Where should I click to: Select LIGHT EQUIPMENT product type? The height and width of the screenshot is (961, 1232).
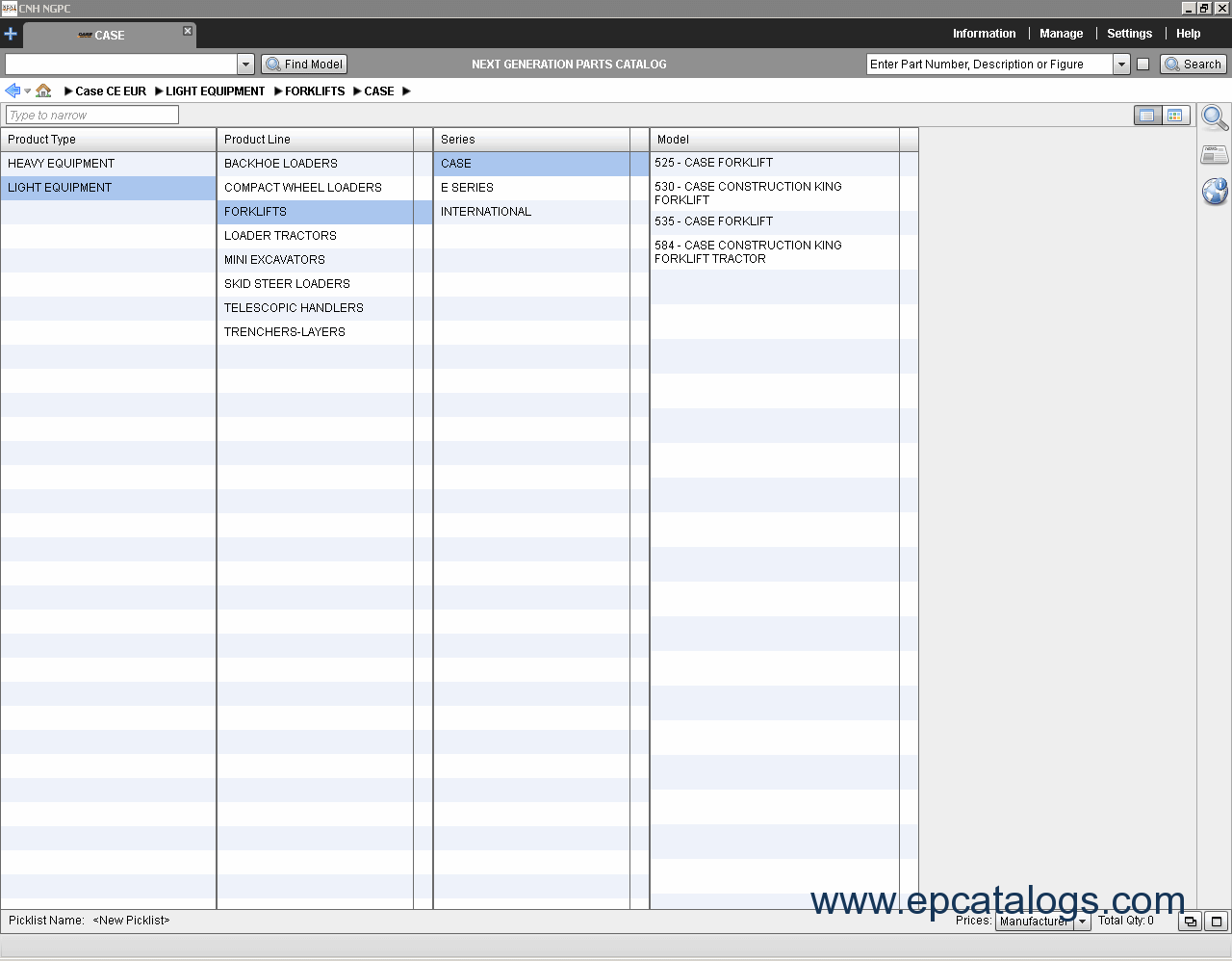109,188
